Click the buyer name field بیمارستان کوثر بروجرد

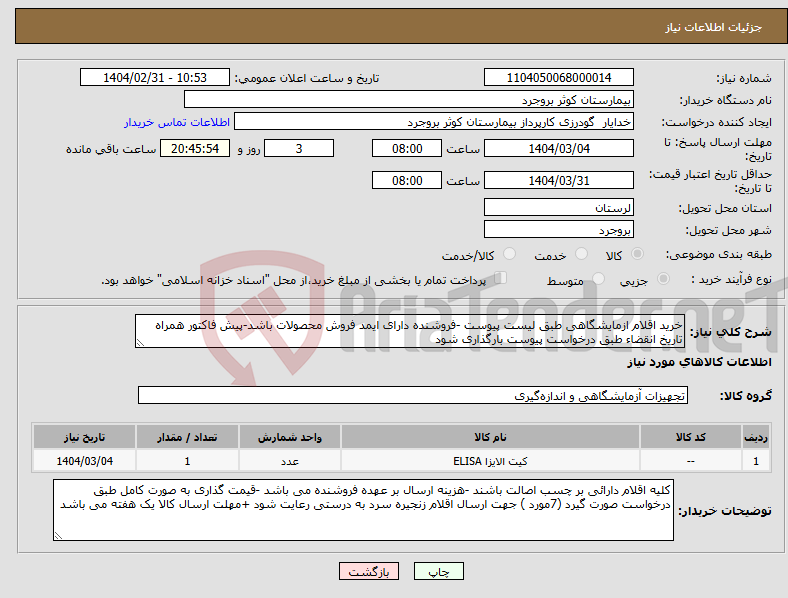[x=409, y=99]
